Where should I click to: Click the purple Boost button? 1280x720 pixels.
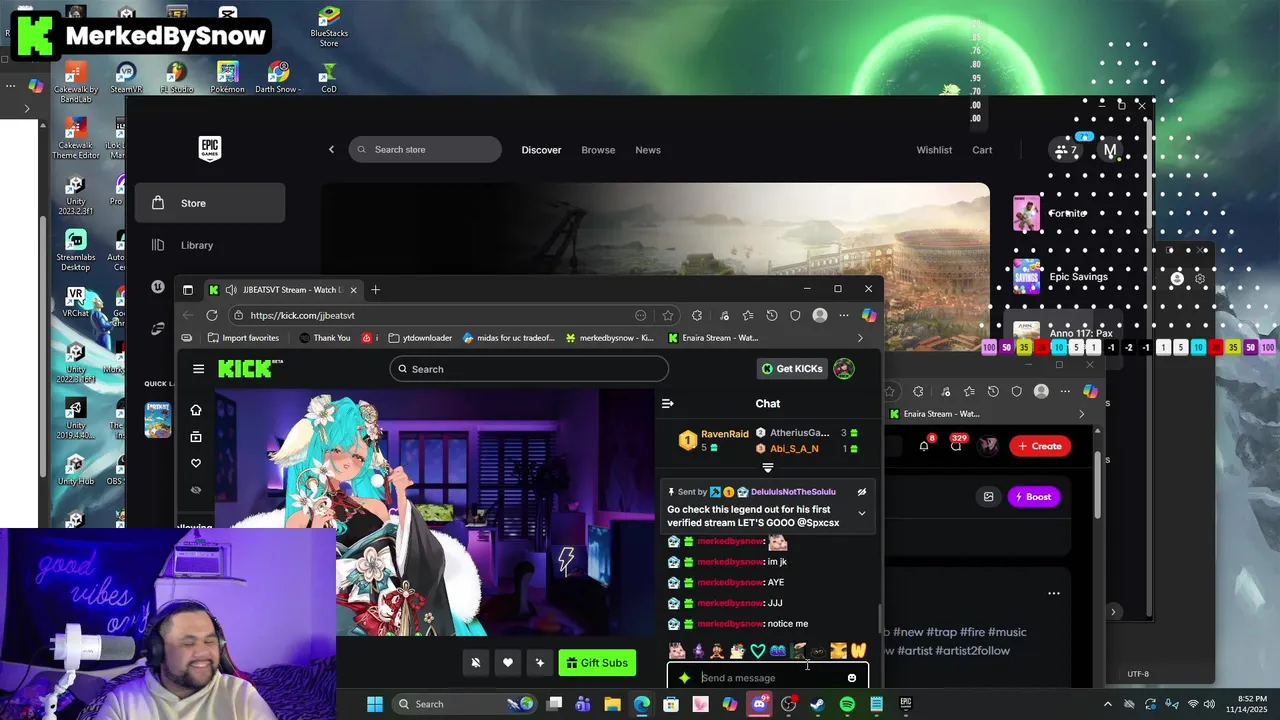point(1032,497)
